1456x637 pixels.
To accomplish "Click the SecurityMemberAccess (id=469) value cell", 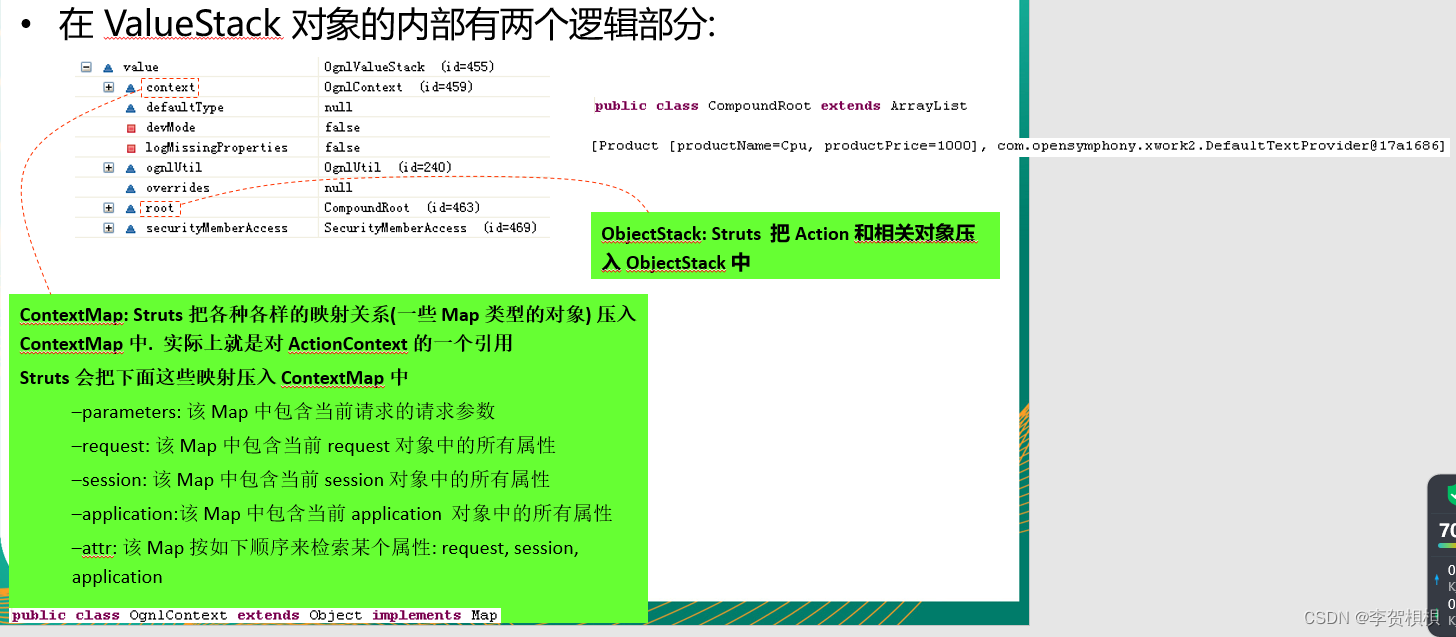I will [430, 228].
